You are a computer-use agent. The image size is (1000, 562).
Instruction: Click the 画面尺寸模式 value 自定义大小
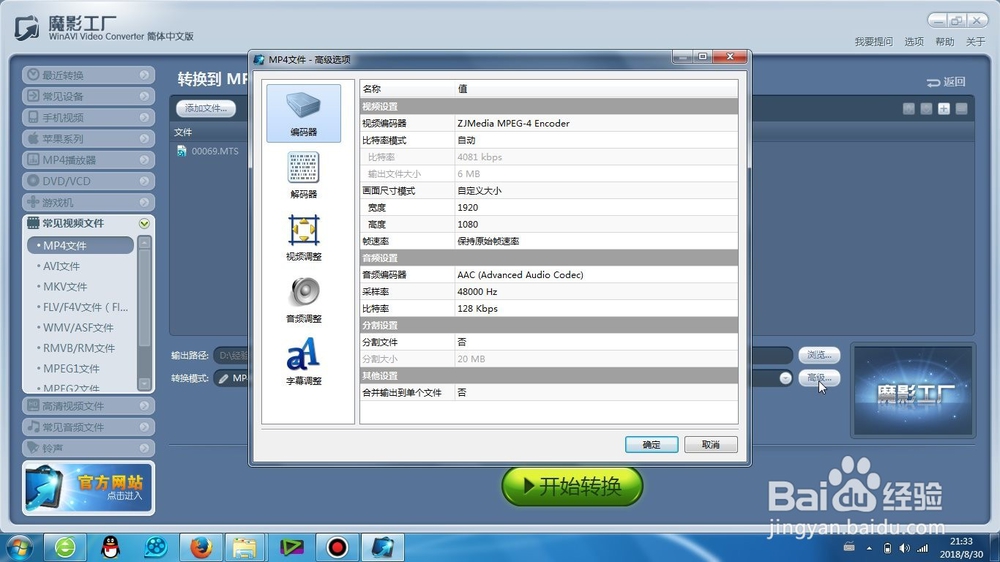(480, 191)
